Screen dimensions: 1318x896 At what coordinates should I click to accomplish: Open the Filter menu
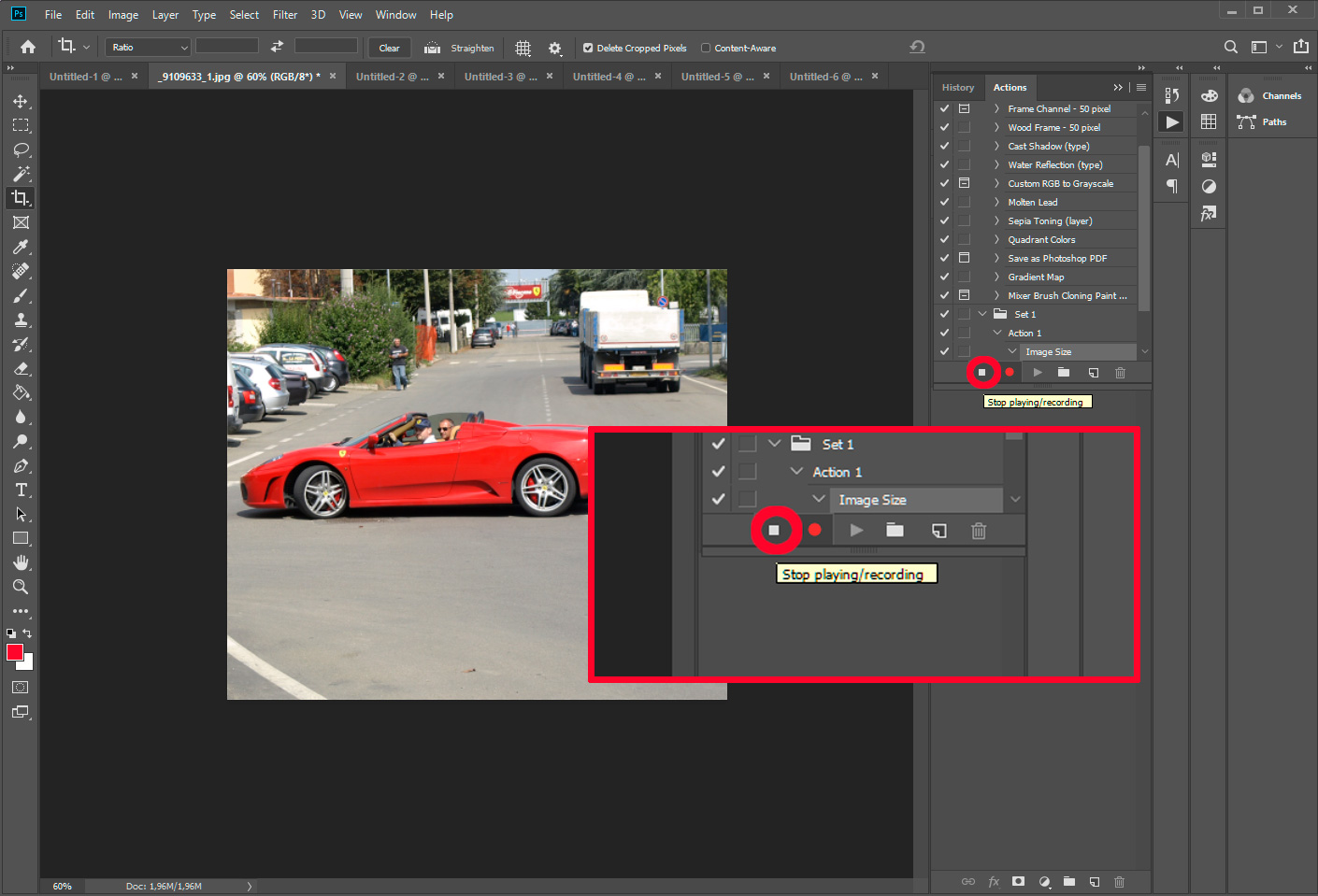click(285, 14)
